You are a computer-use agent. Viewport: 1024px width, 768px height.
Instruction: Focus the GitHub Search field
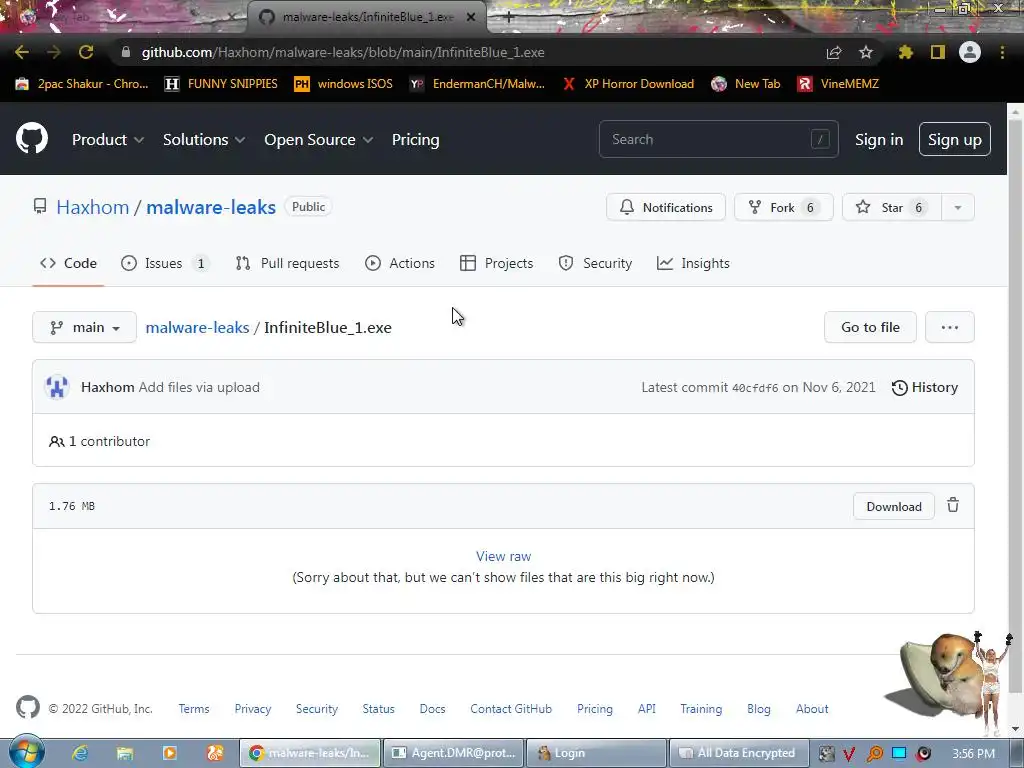[x=718, y=139]
